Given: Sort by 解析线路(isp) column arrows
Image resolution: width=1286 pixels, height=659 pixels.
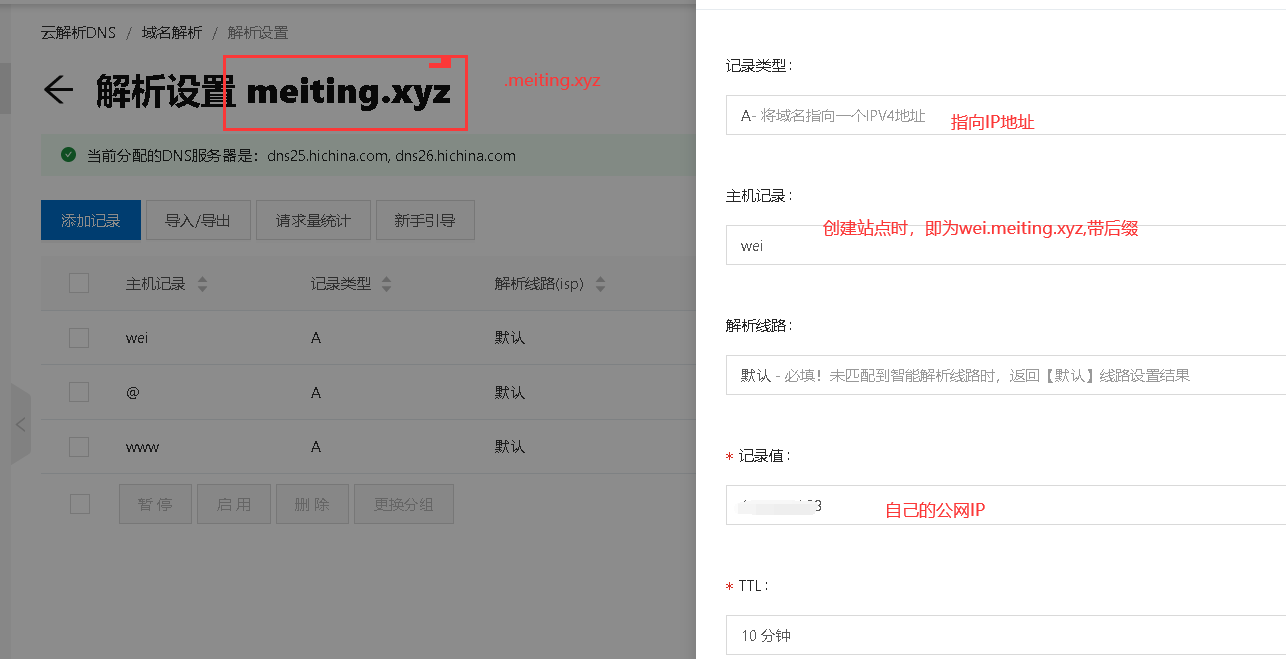Looking at the screenshot, I should pyautogui.click(x=600, y=284).
